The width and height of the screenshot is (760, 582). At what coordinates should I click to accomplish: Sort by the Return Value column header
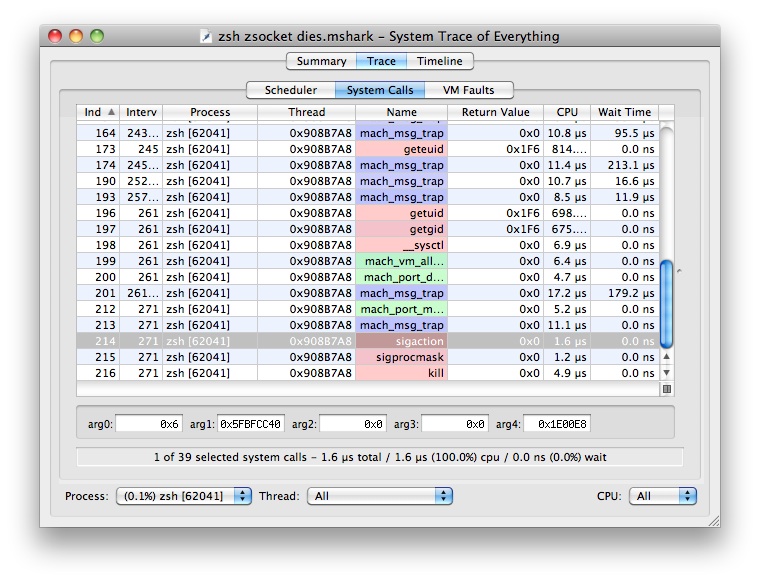(x=495, y=112)
